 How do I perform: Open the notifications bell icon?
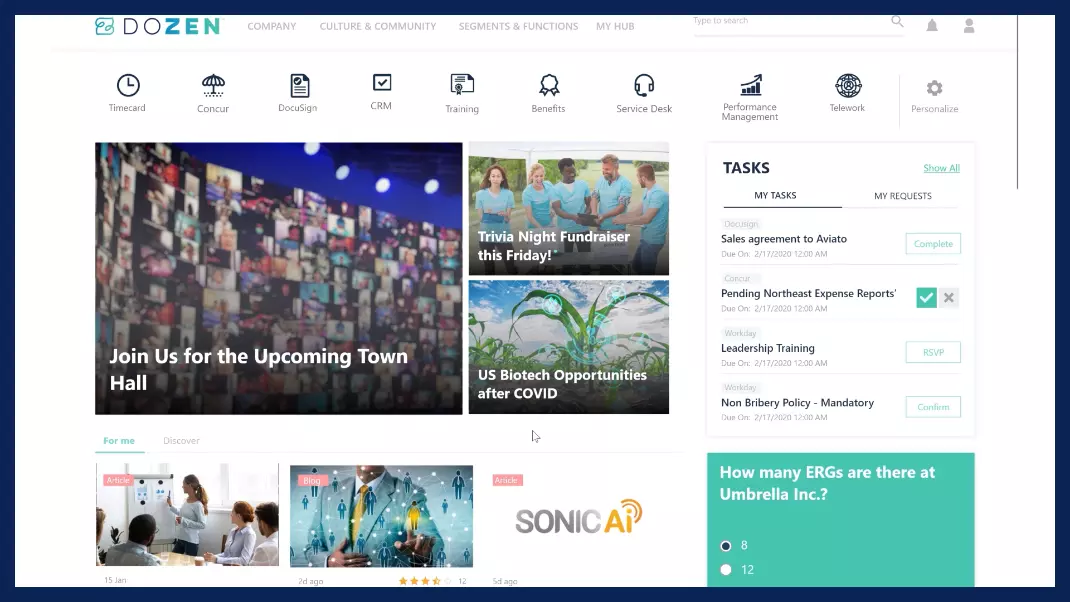932,26
